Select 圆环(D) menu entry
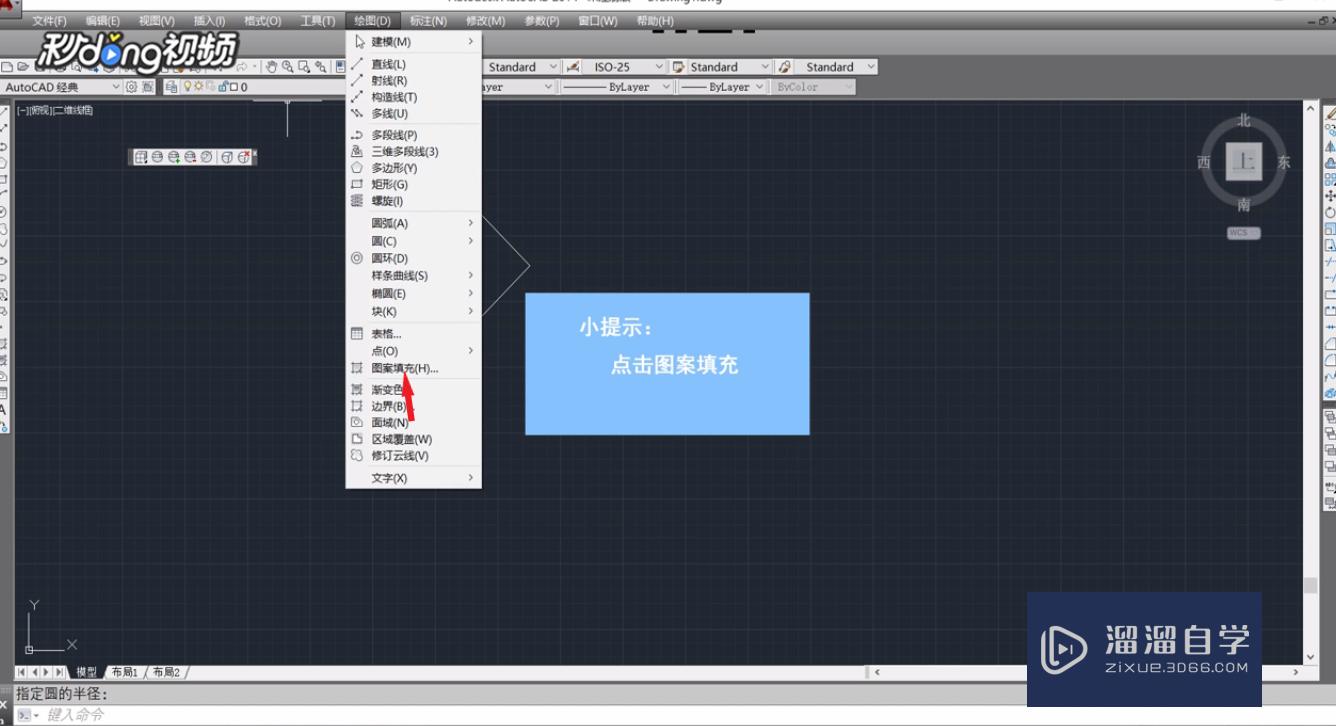Image resolution: width=1336 pixels, height=726 pixels. [x=414, y=259]
